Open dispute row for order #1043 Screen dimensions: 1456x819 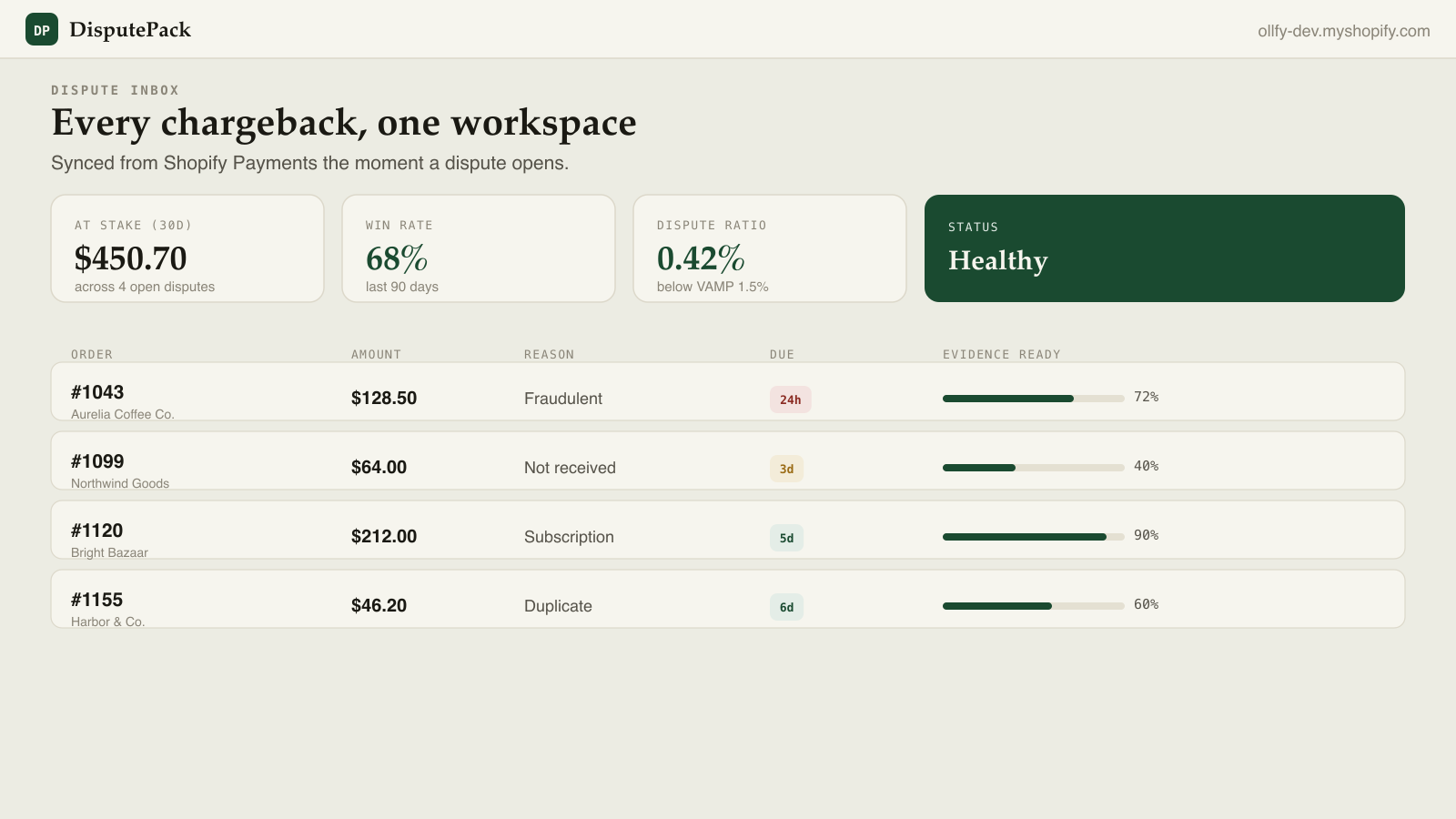[x=728, y=391]
